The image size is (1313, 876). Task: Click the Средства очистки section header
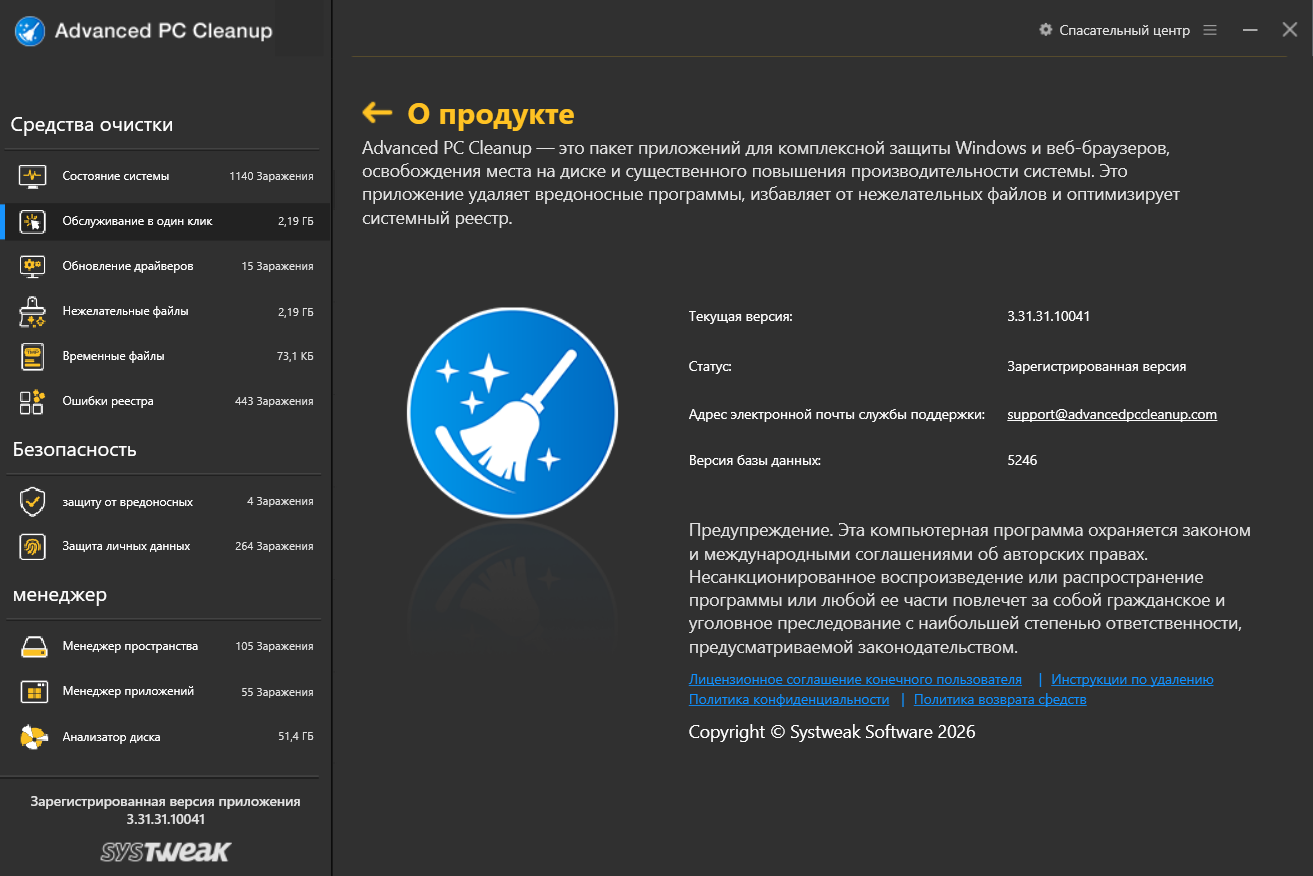point(92,125)
